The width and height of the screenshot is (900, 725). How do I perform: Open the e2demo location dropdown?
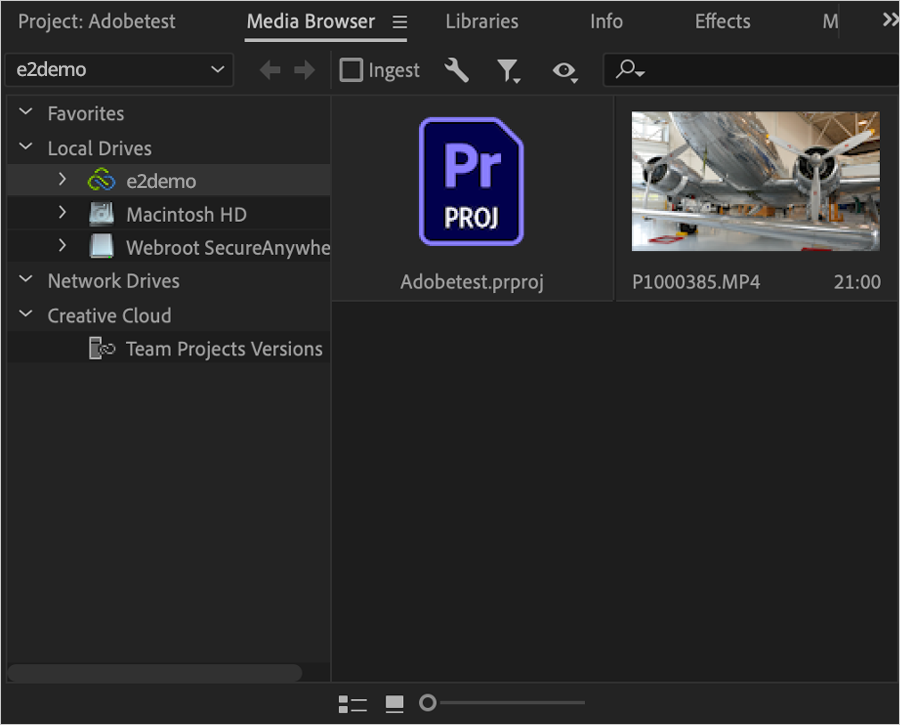pyautogui.click(x=119, y=70)
